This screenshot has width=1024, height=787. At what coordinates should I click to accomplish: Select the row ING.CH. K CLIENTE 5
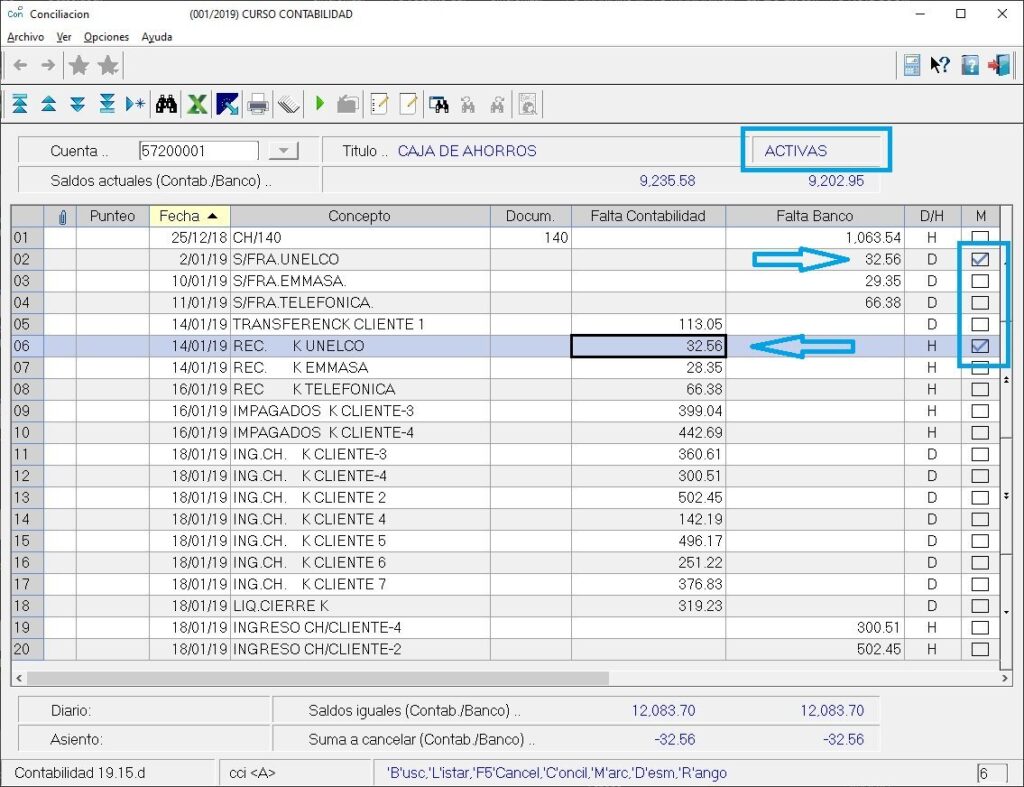coord(505,541)
